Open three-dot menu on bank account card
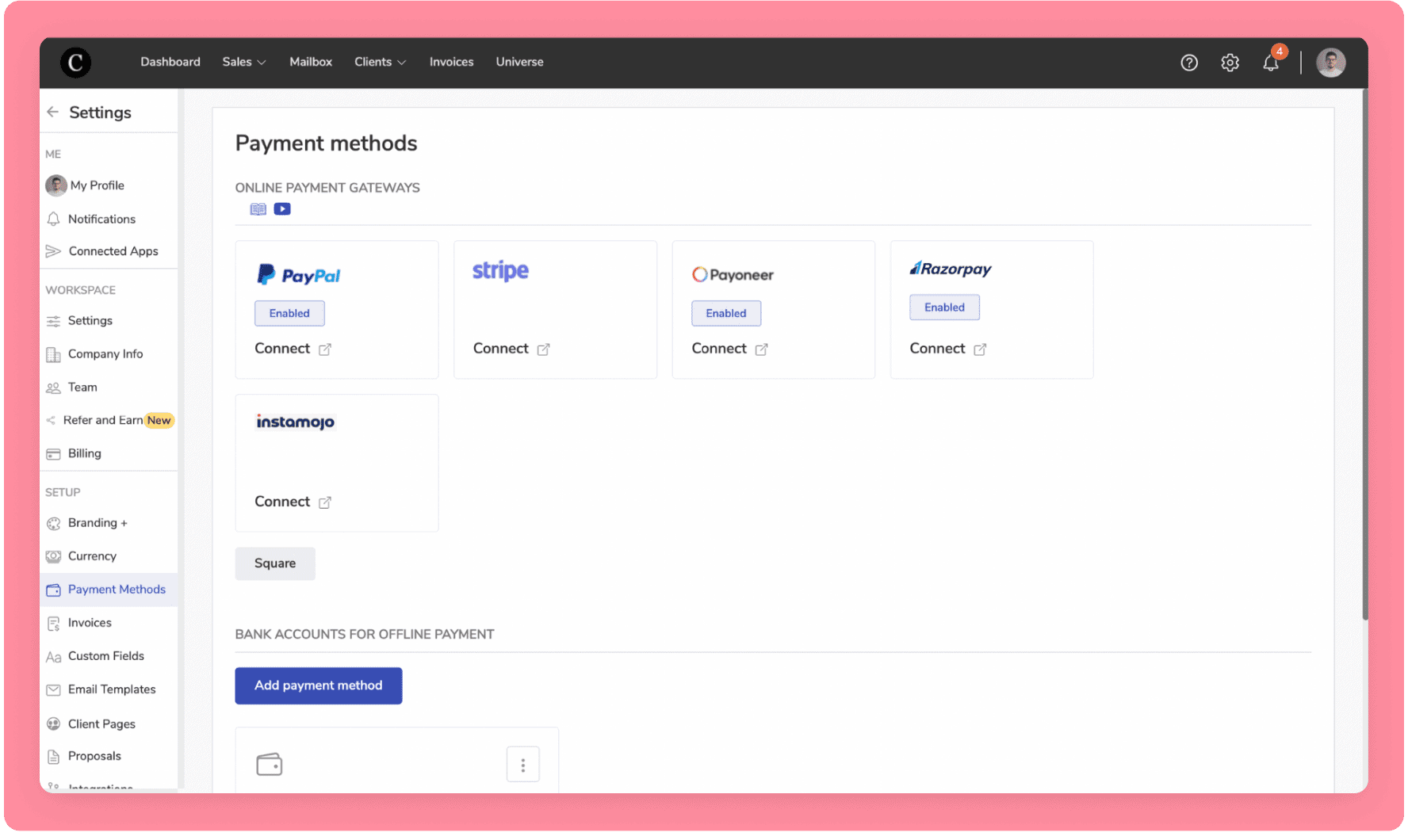Image resolution: width=1408 pixels, height=840 pixels. click(x=522, y=765)
